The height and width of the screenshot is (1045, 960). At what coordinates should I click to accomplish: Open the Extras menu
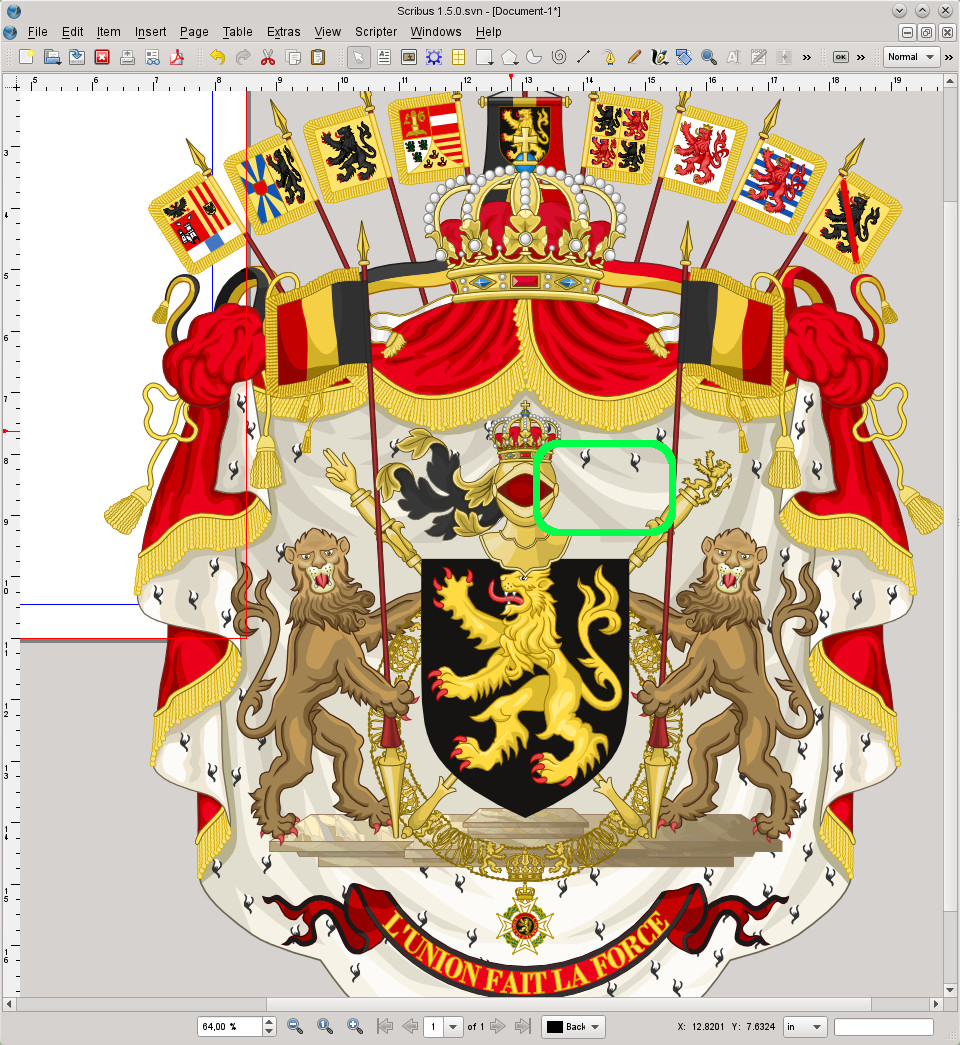[284, 32]
